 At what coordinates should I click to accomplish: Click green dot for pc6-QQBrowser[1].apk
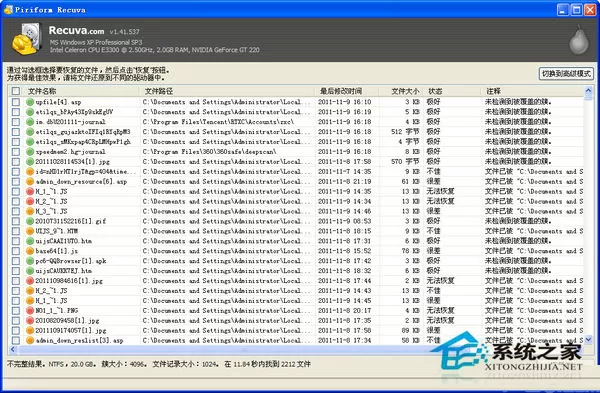tap(30, 261)
